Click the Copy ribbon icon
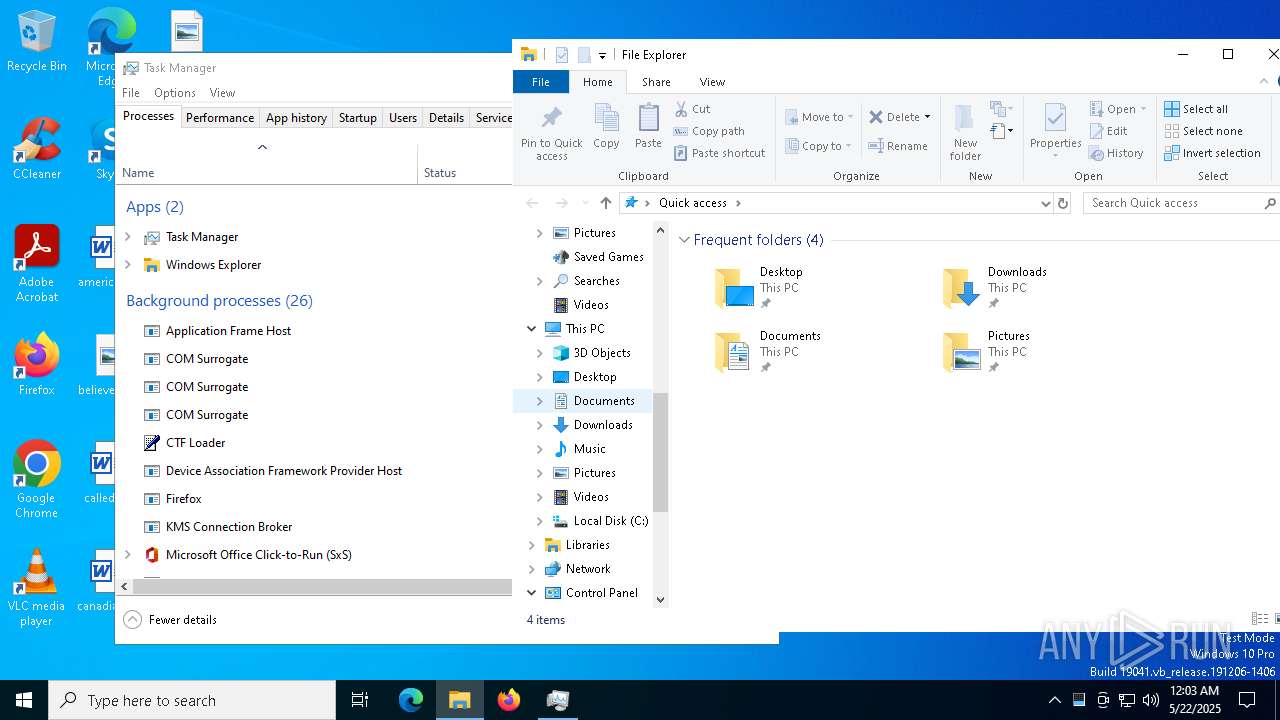The height and width of the screenshot is (720, 1280). tap(606, 127)
